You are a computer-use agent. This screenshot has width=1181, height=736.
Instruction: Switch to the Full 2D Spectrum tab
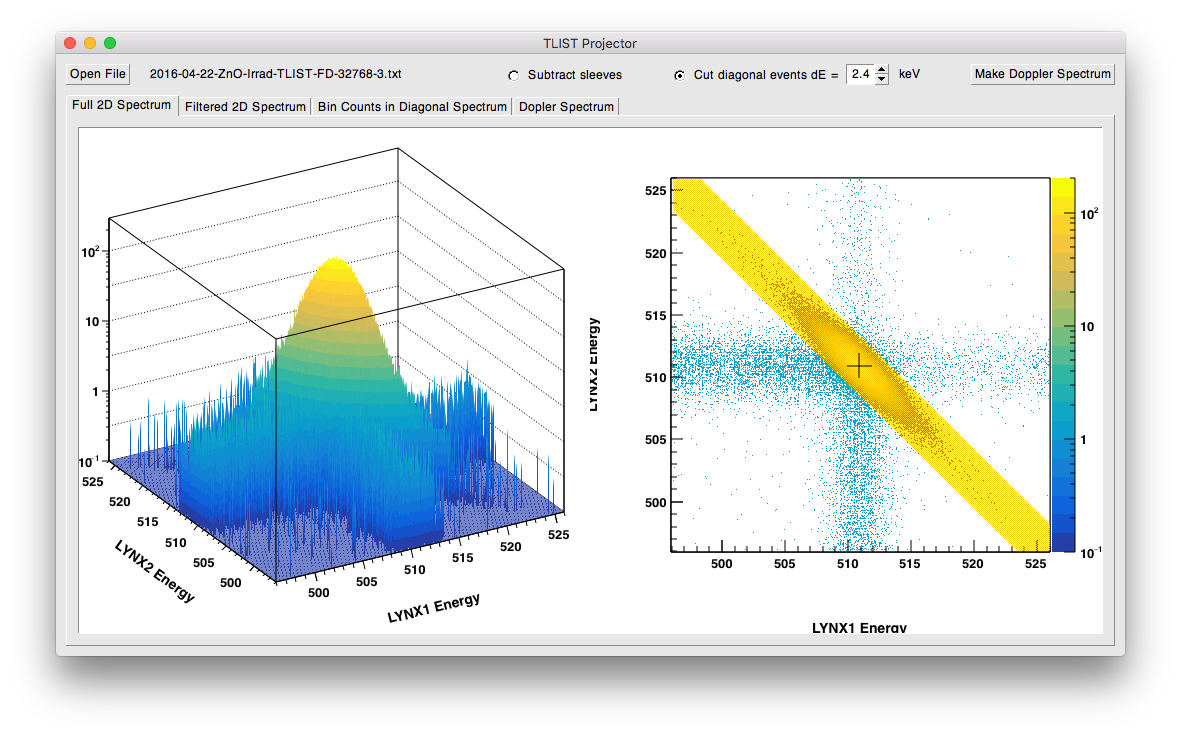point(121,105)
